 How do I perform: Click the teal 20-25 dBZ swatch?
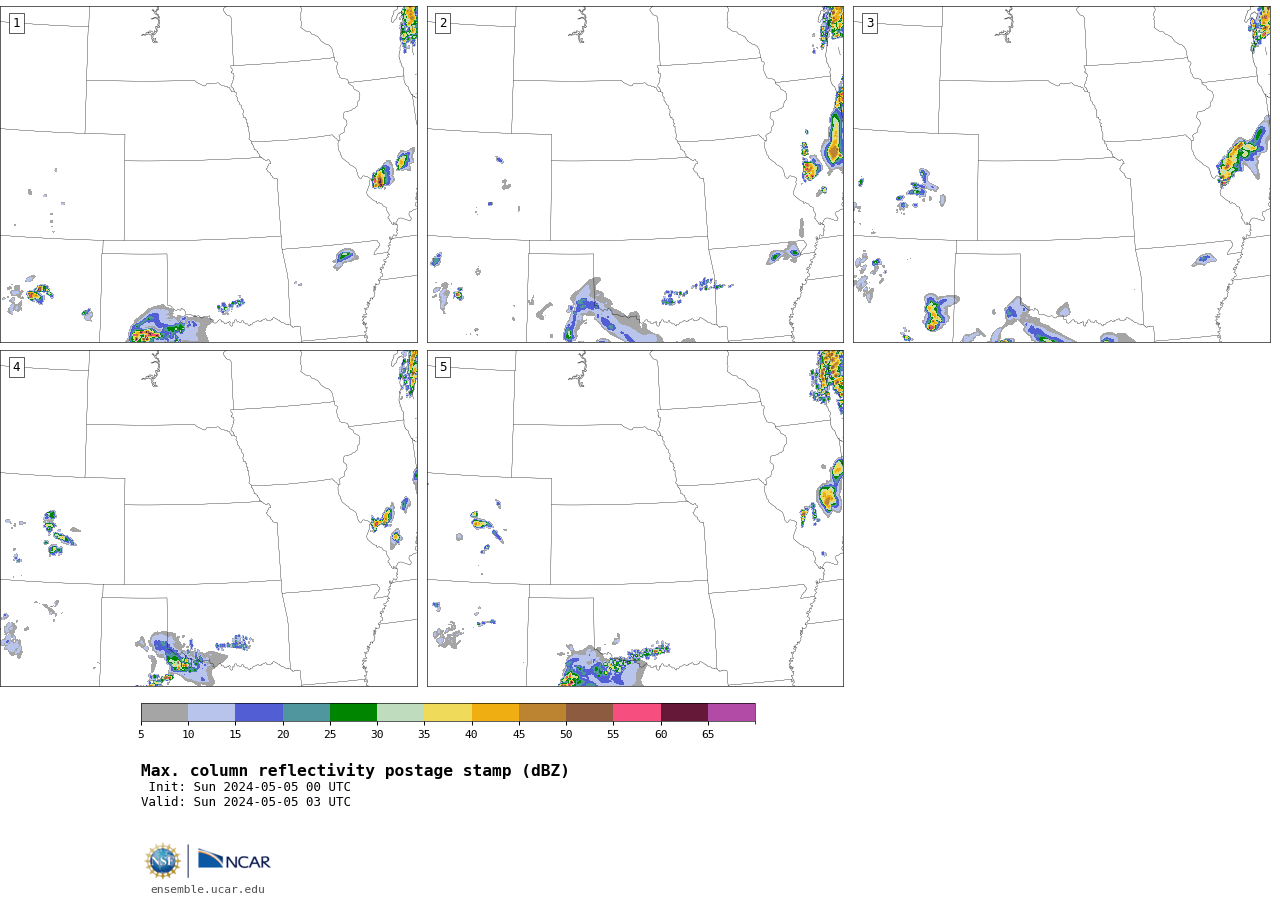(x=306, y=713)
